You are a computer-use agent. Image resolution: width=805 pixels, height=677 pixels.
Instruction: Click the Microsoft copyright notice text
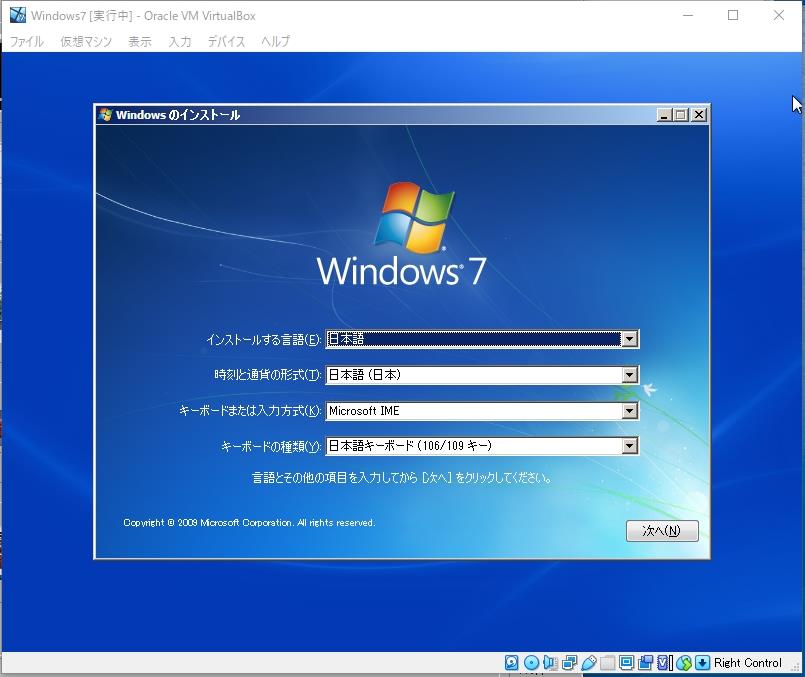pos(249,523)
